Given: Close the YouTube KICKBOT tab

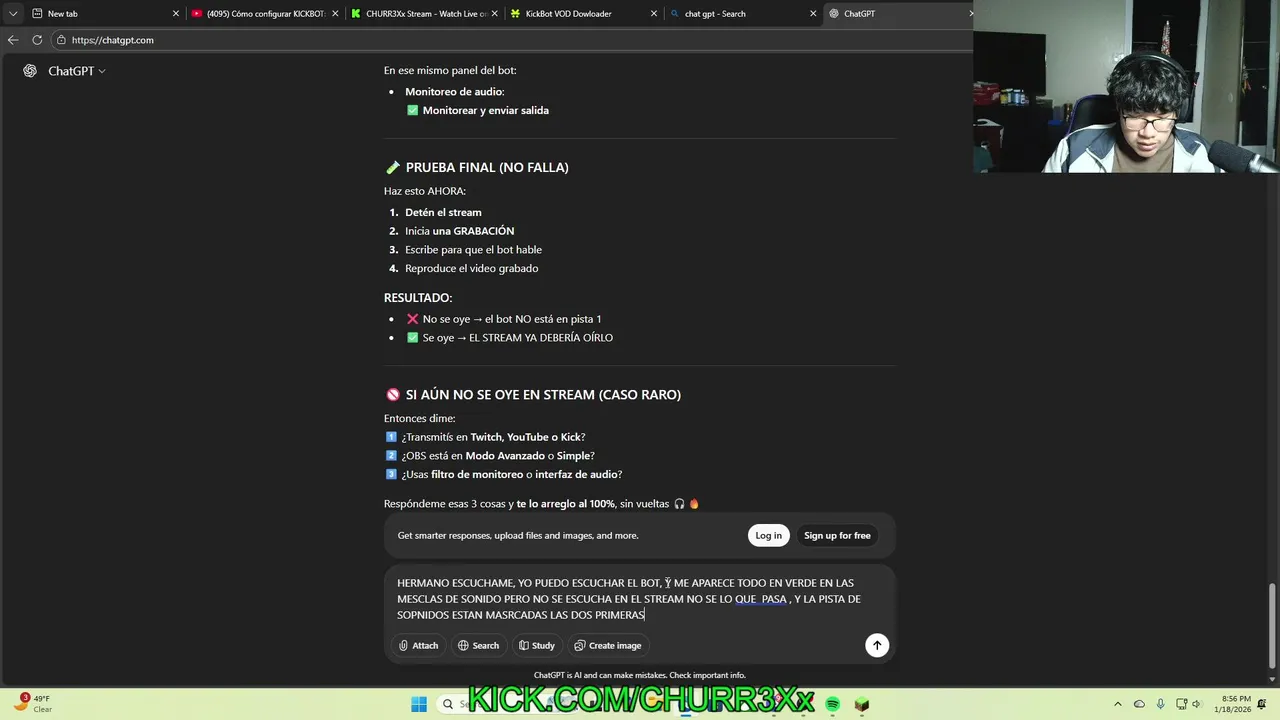Looking at the screenshot, I should click(x=335, y=14).
